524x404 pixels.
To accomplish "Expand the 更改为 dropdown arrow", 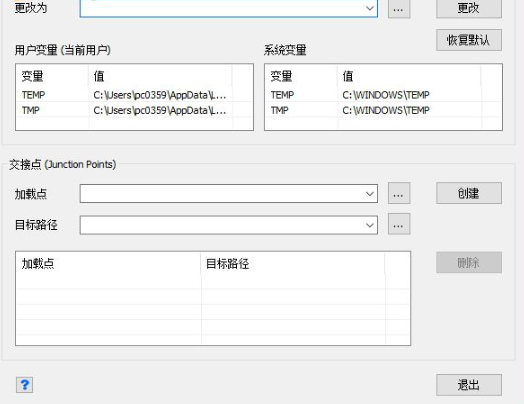I will [x=370, y=8].
